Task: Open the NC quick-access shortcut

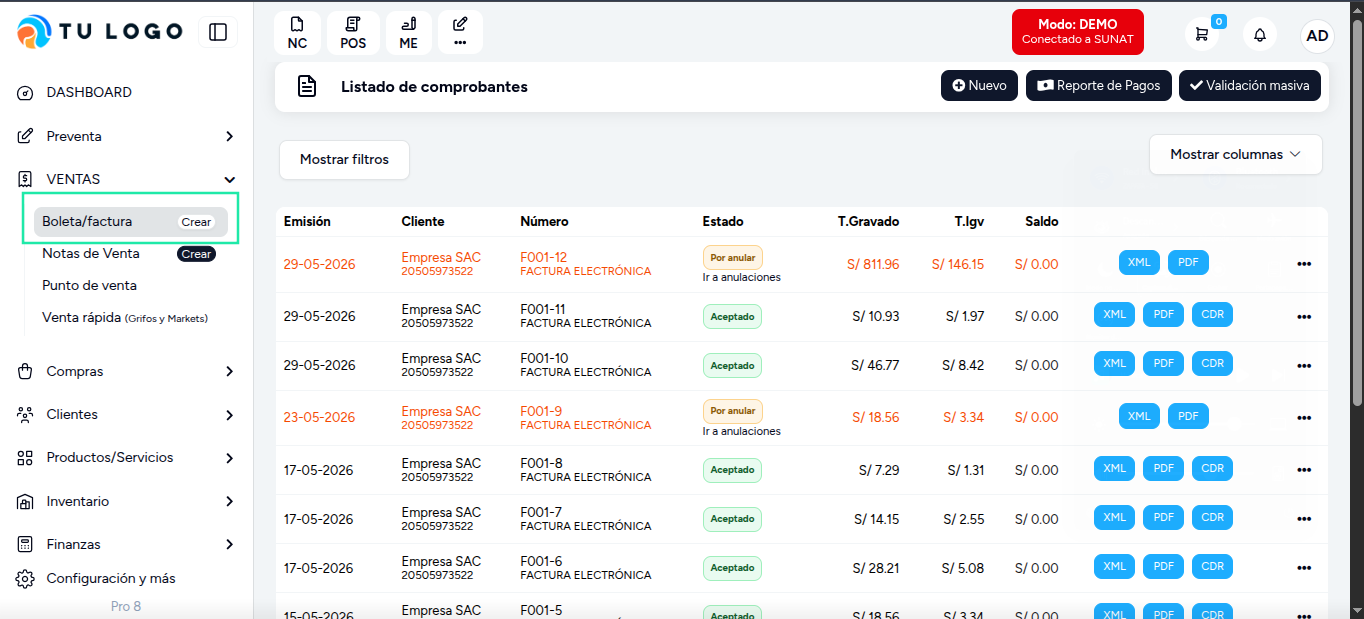Action: coord(297,33)
